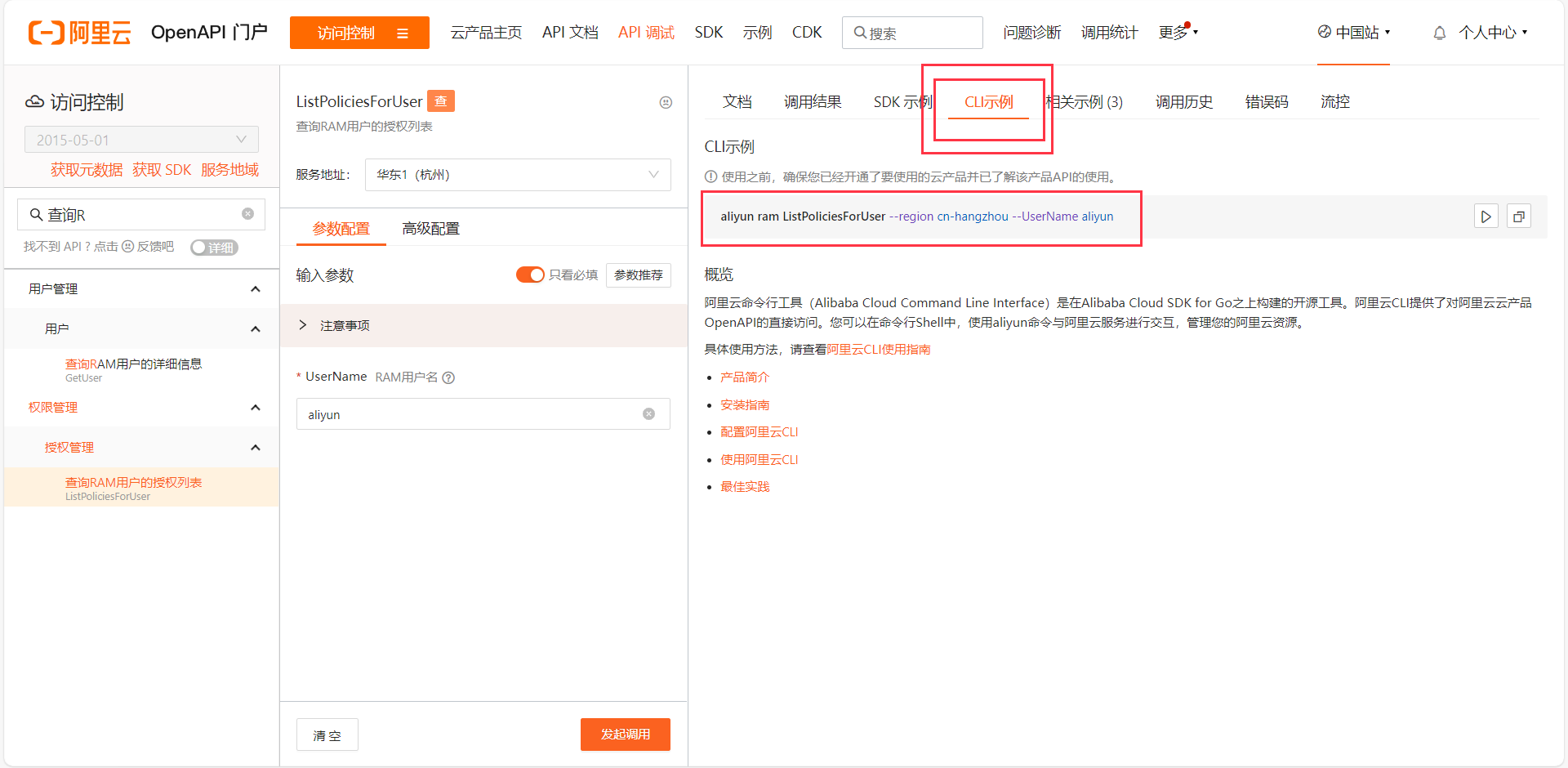
Task: Open API 文档 in top navigation
Action: pos(570,33)
